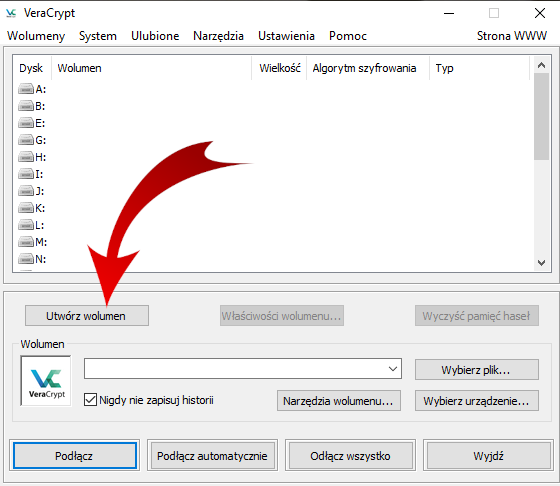Click the Utwórz wolumen button
This screenshot has width=560, height=486.
click(87, 316)
